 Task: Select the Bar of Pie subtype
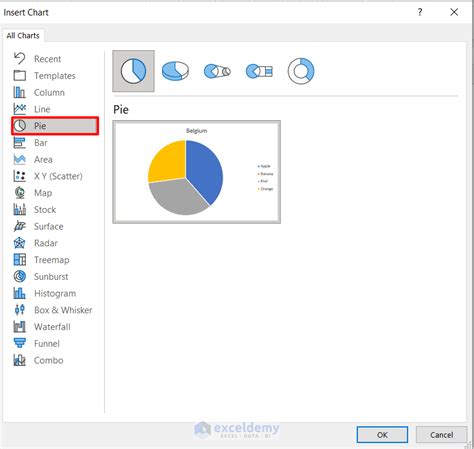259,71
